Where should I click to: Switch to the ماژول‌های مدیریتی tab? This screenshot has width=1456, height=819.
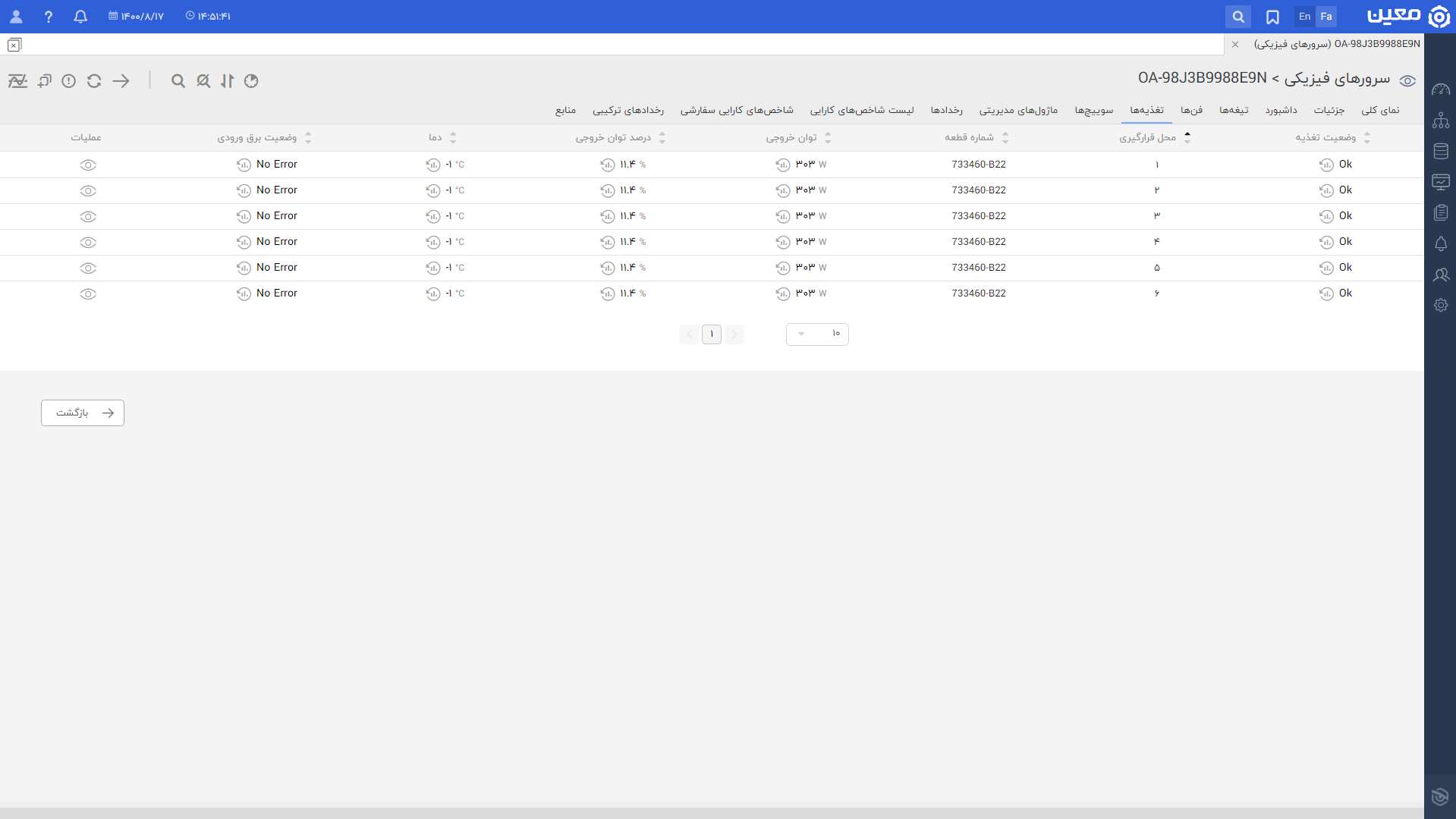(x=1018, y=110)
